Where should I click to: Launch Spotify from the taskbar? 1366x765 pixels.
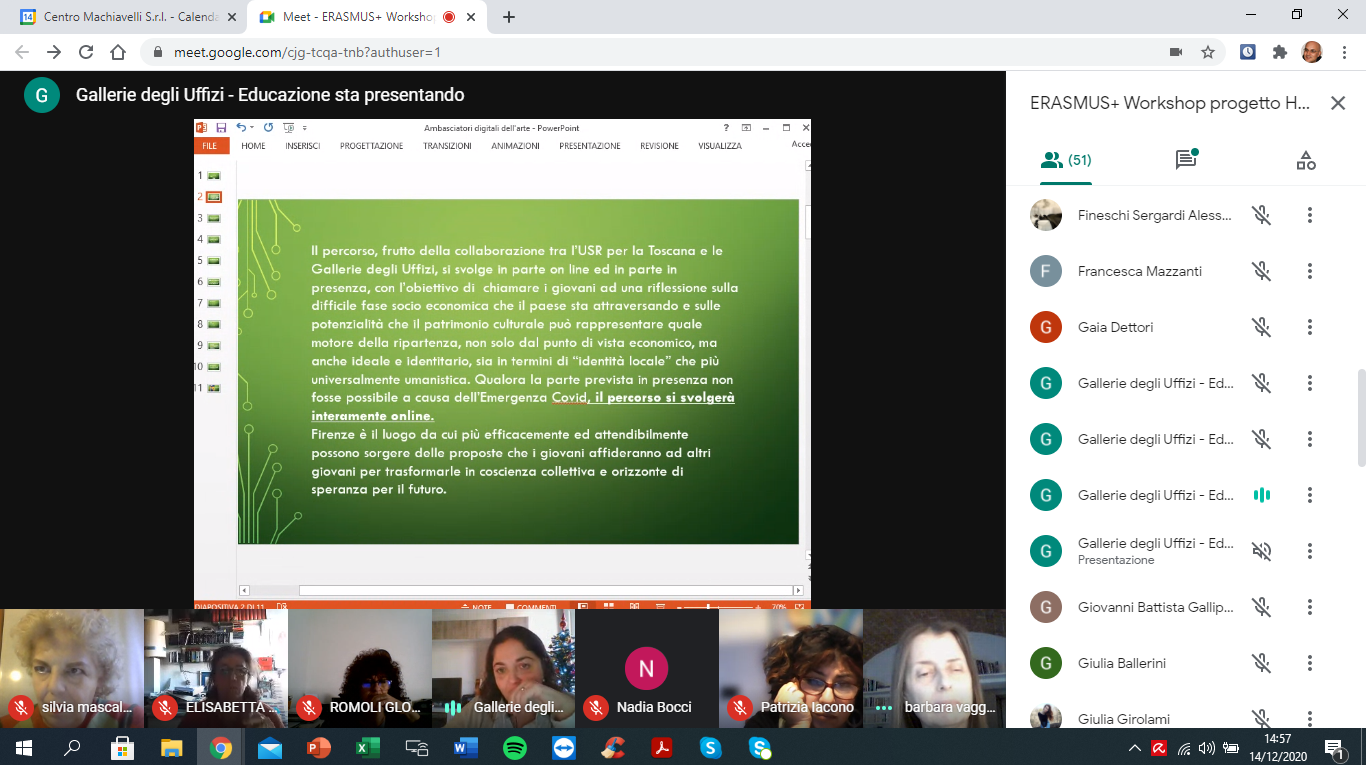coord(515,747)
